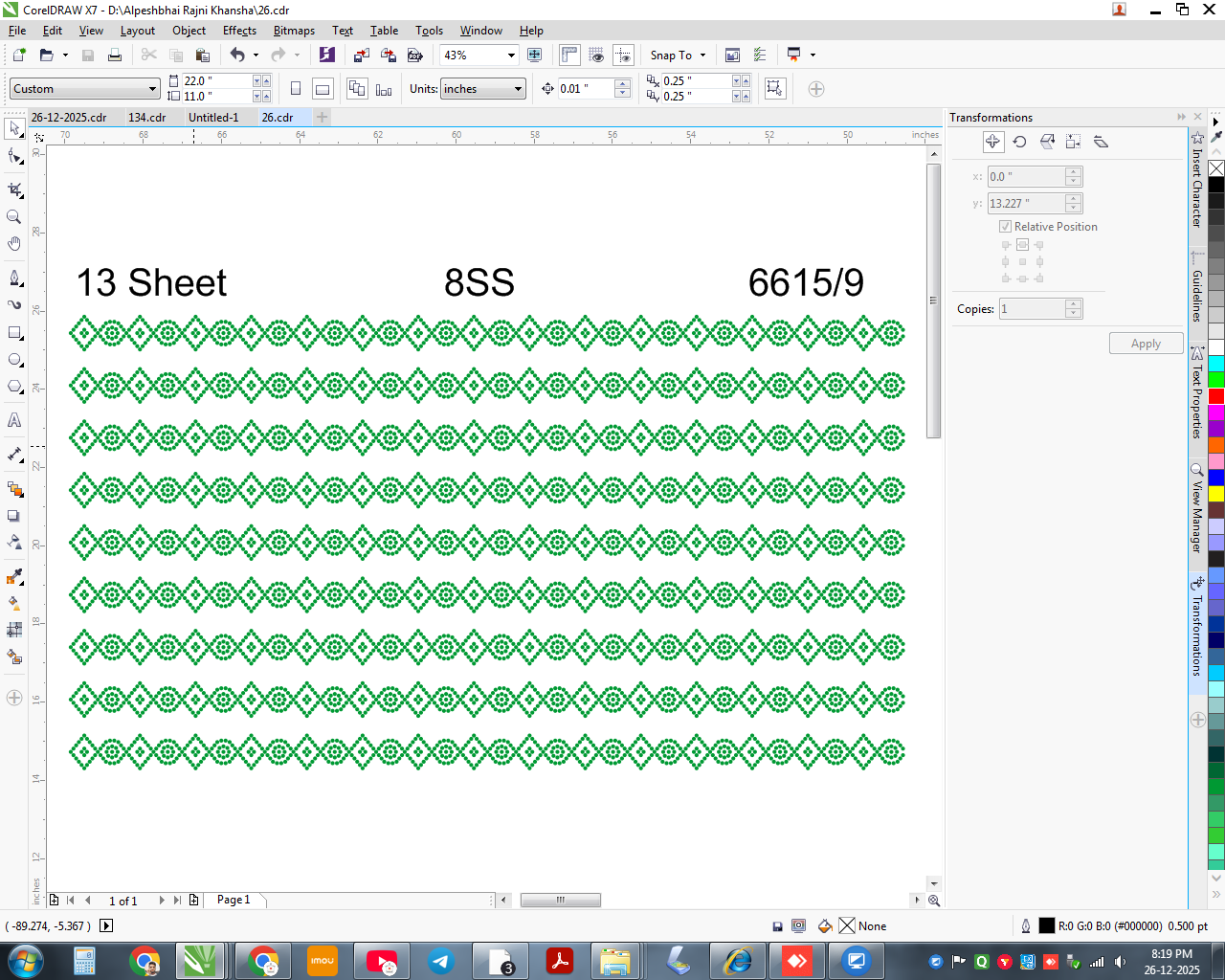Choose the Text tool in toolbox
The width and height of the screenshot is (1225, 980).
[x=14, y=420]
